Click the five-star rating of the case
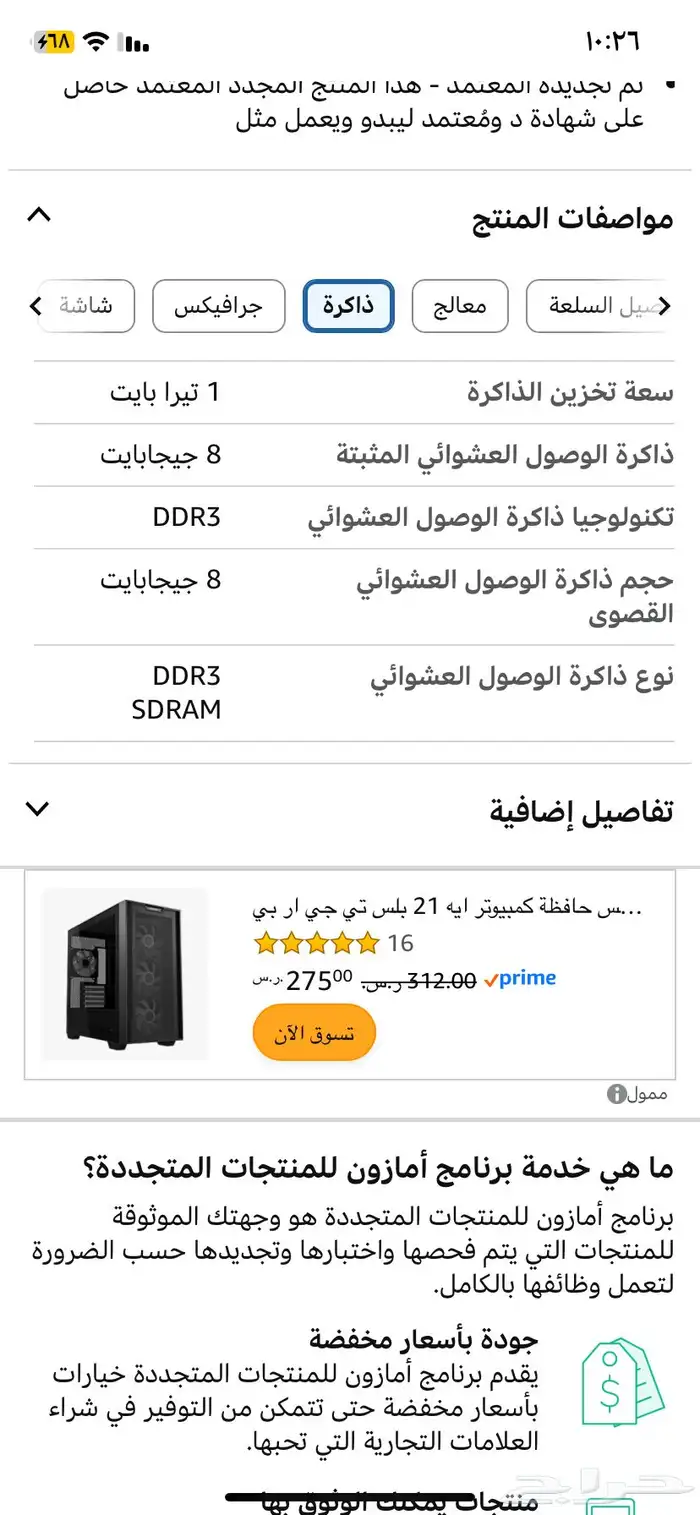Image resolution: width=700 pixels, height=1515 pixels. (x=316, y=943)
